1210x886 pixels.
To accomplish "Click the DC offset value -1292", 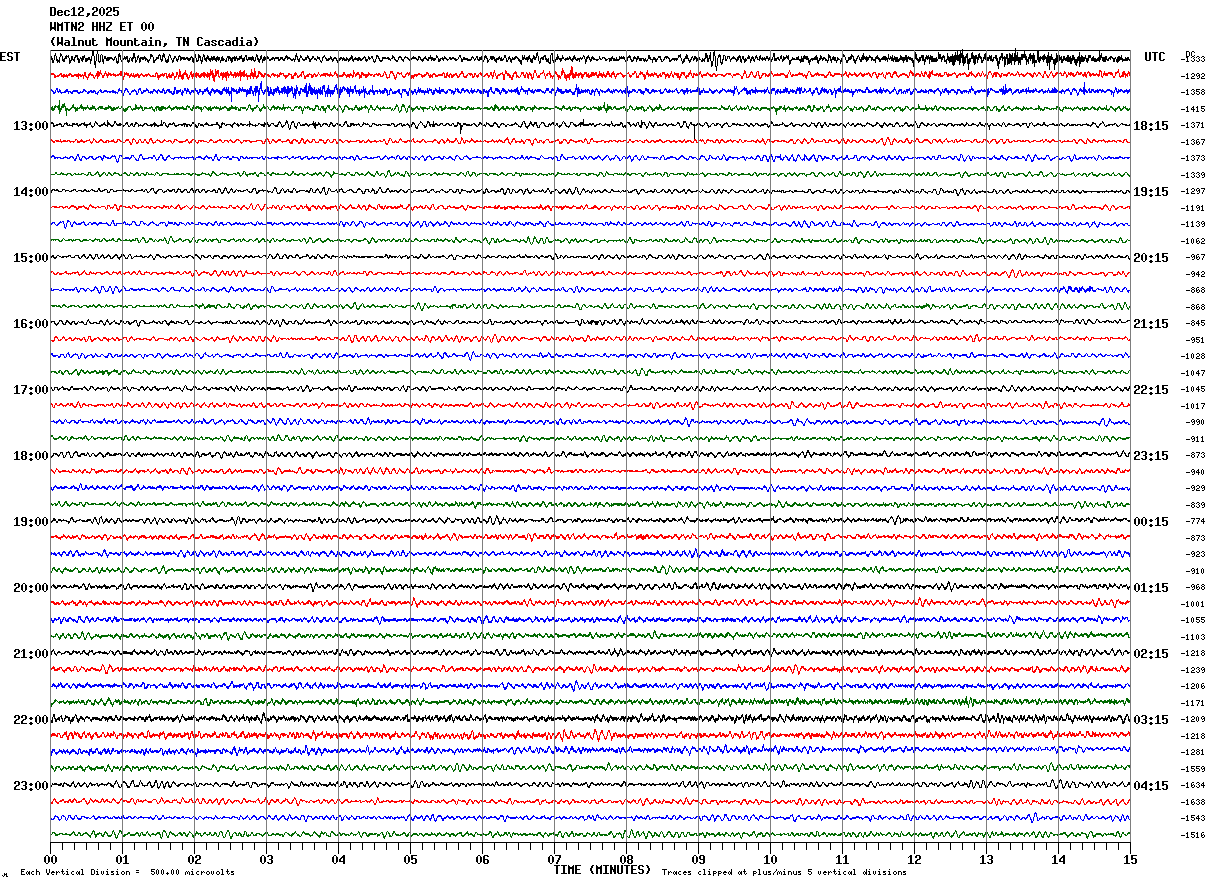I will 1193,76.
